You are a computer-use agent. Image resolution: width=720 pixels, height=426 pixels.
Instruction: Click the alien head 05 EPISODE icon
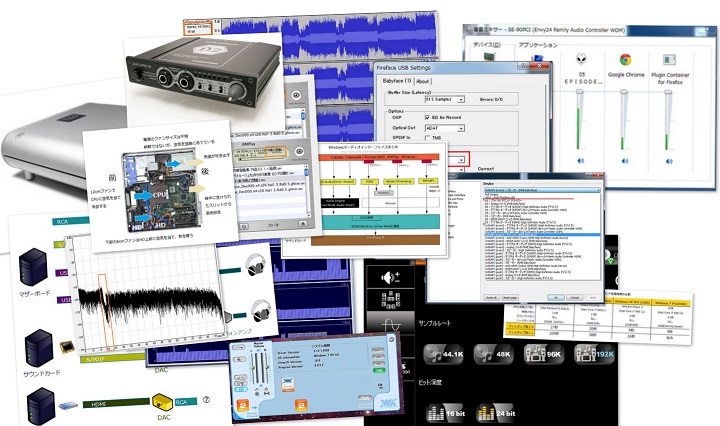(581, 59)
